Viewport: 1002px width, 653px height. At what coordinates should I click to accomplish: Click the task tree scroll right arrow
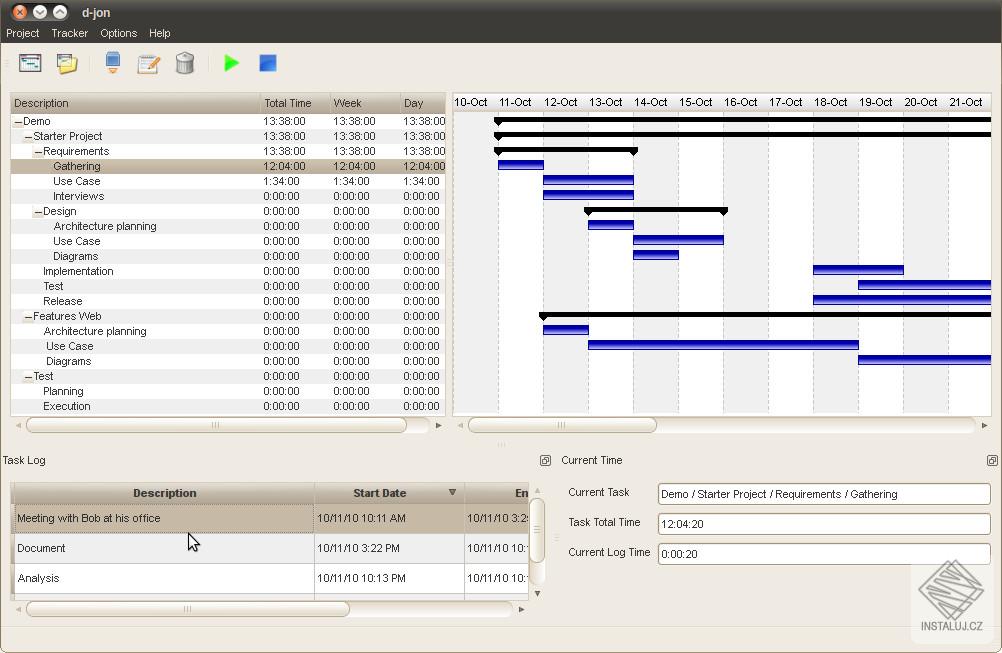(438, 425)
